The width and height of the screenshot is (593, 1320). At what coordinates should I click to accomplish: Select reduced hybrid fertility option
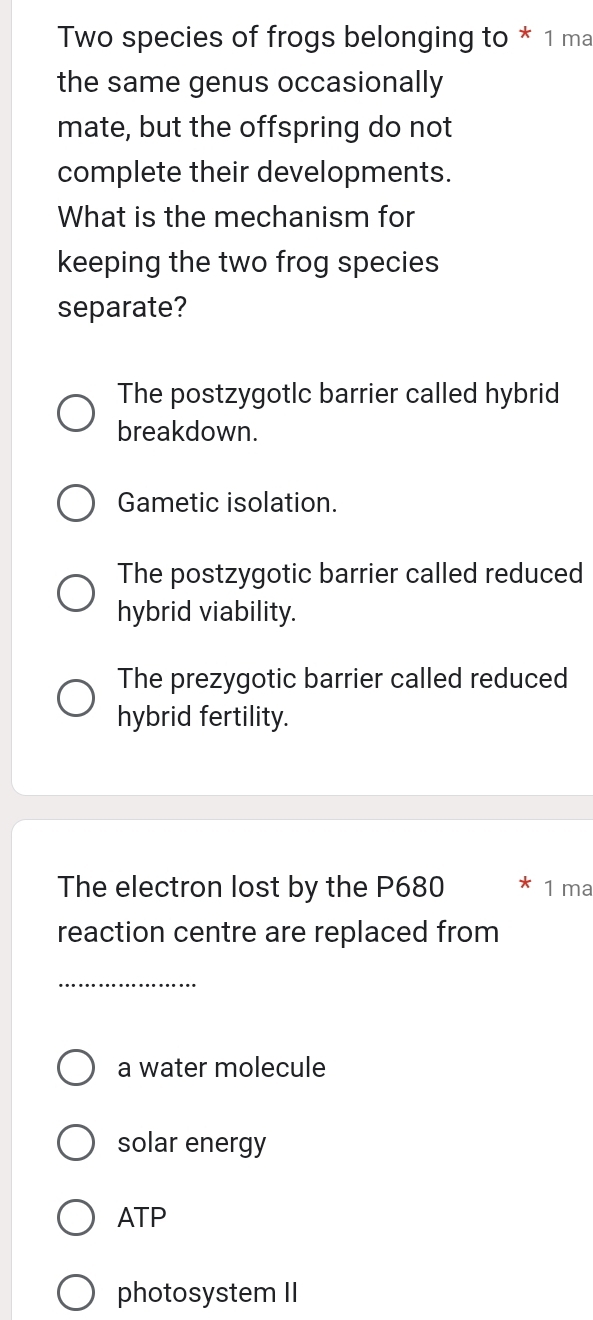pyautogui.click(x=76, y=697)
